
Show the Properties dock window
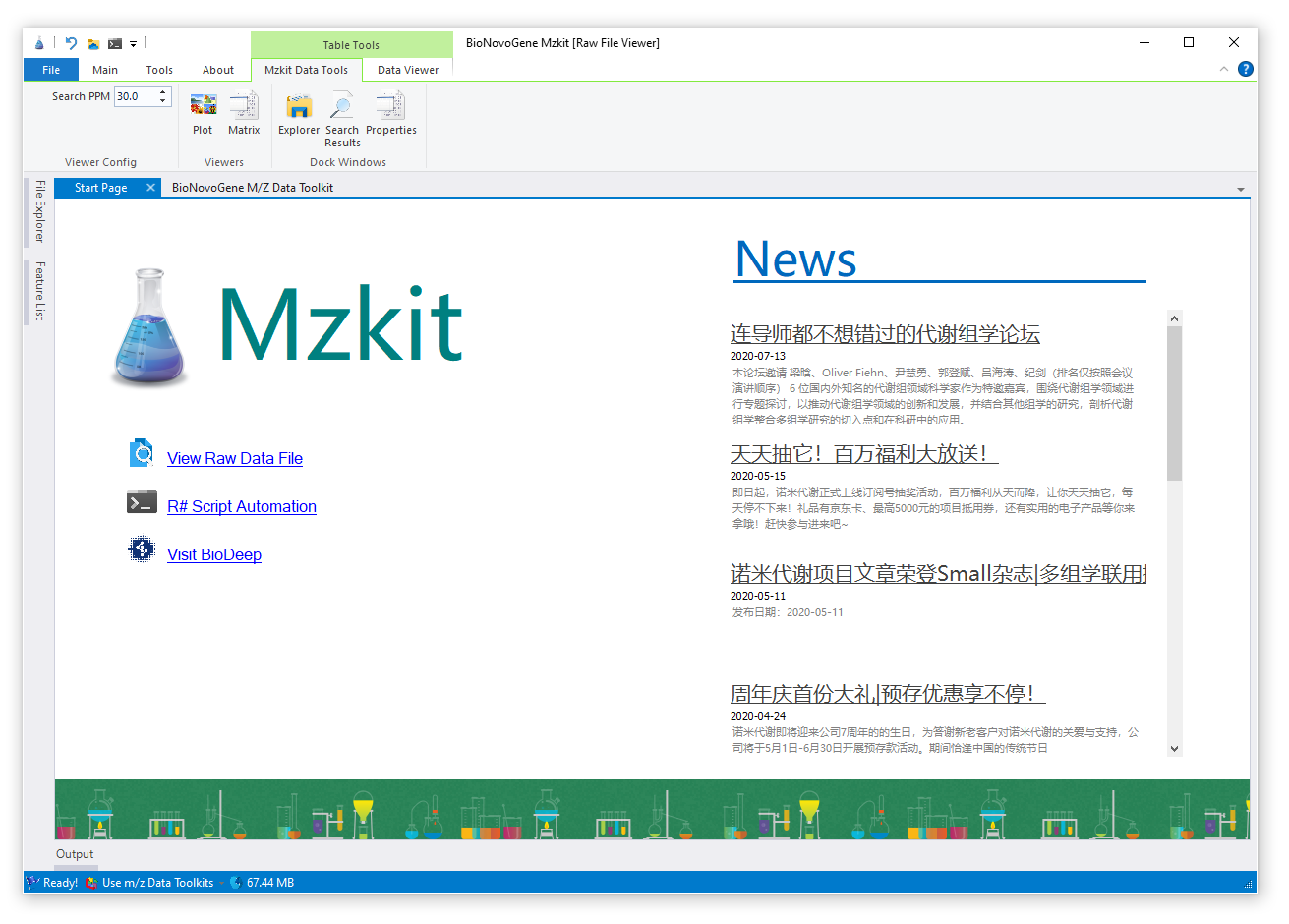click(391, 113)
